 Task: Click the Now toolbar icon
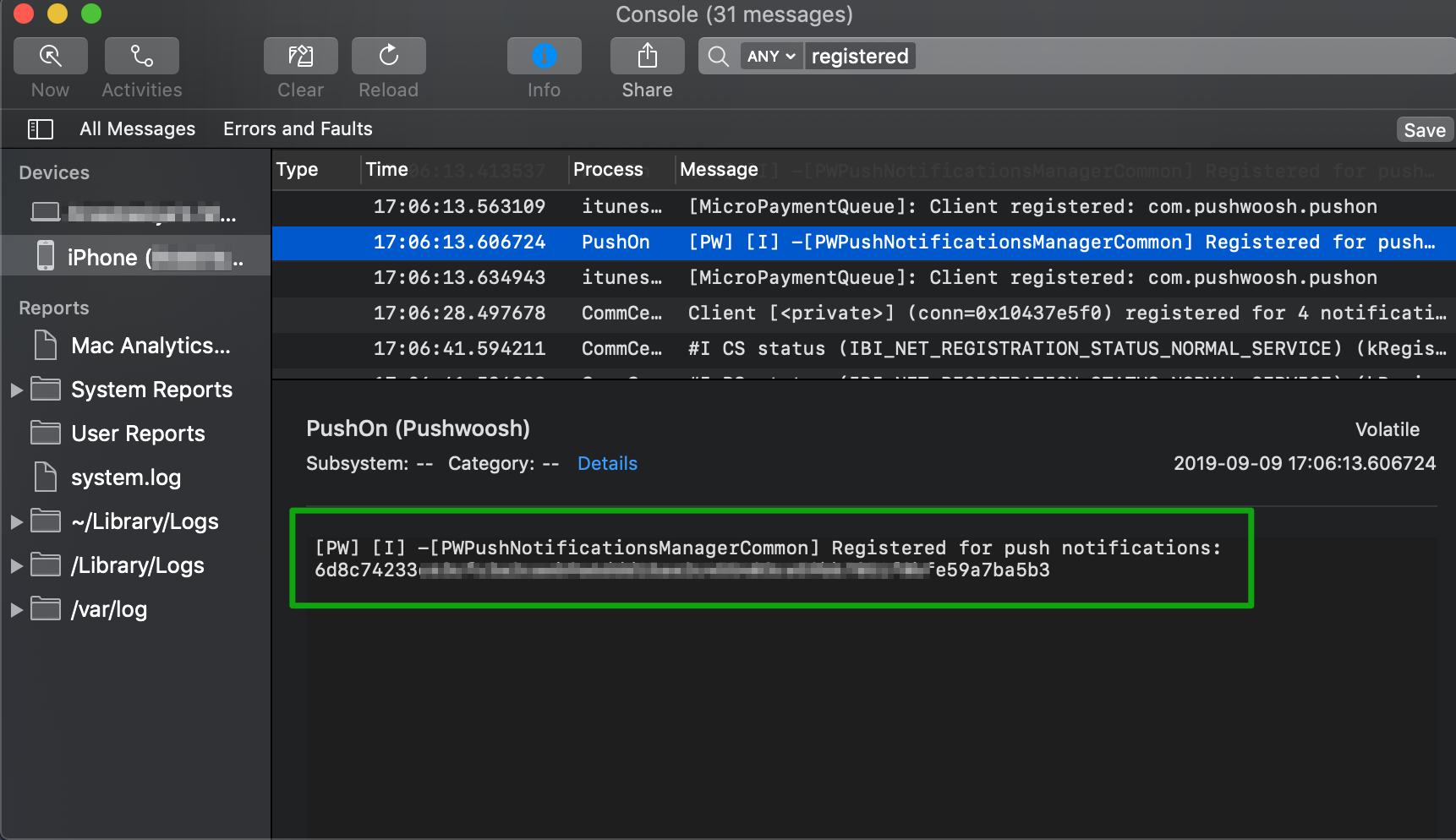coord(51,56)
